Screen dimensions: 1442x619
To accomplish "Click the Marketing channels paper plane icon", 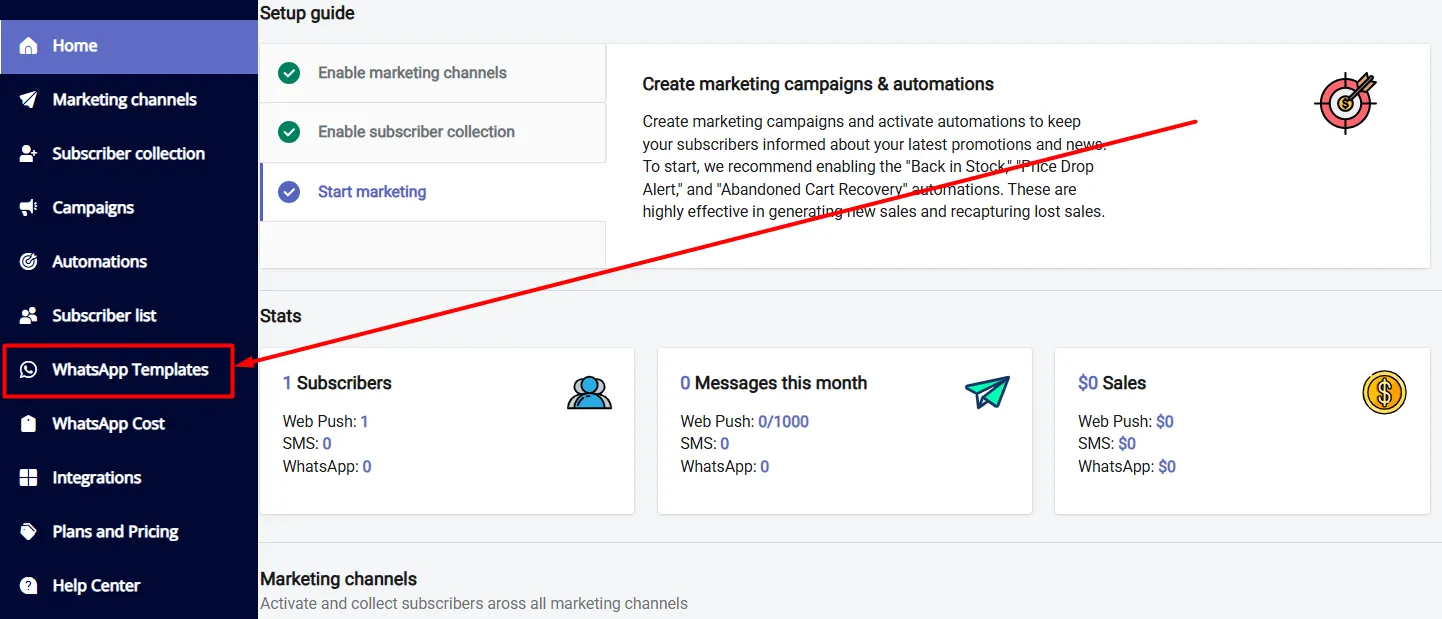I will pos(28,100).
